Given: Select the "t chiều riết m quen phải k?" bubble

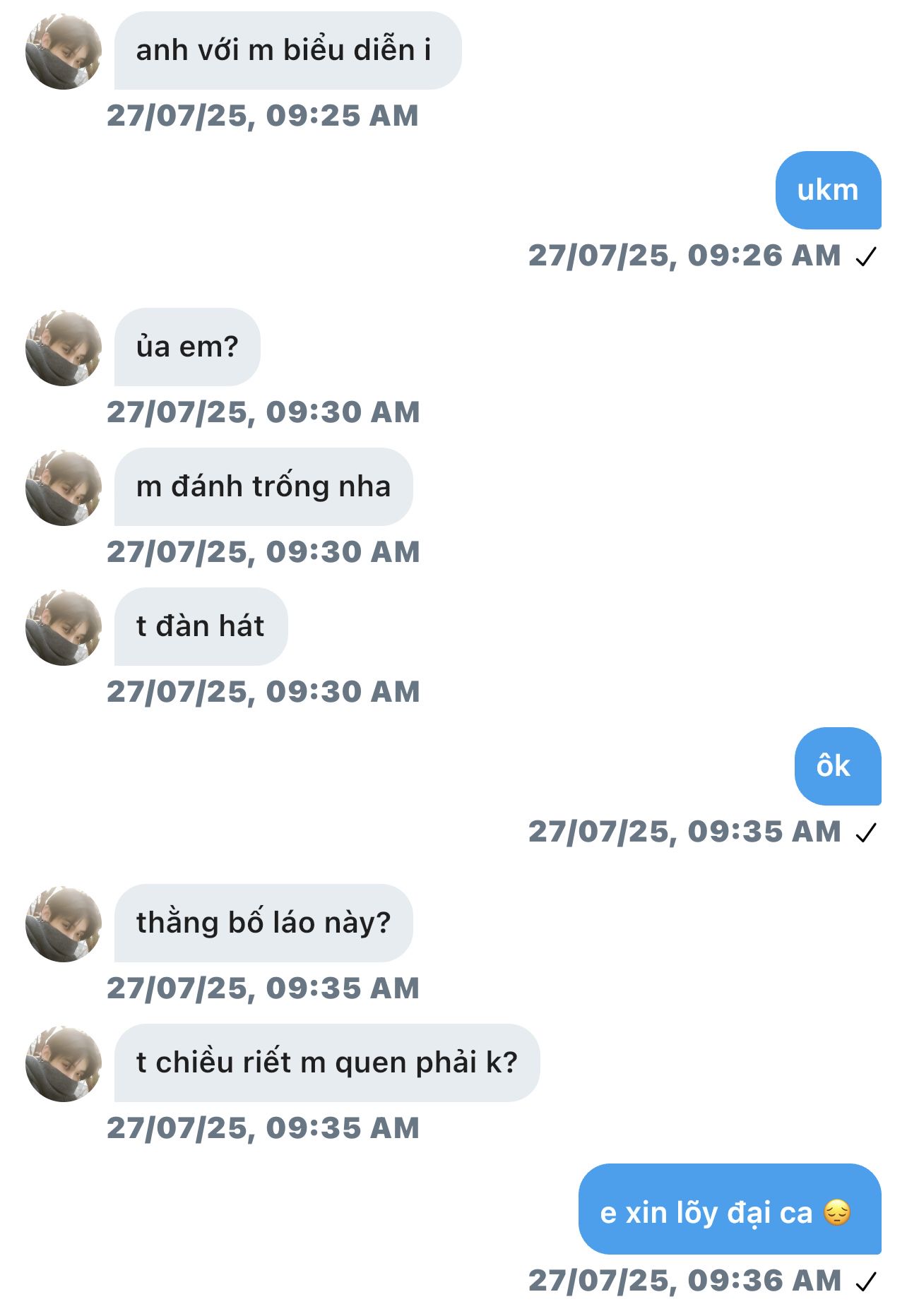Looking at the screenshot, I should pos(326,1063).
